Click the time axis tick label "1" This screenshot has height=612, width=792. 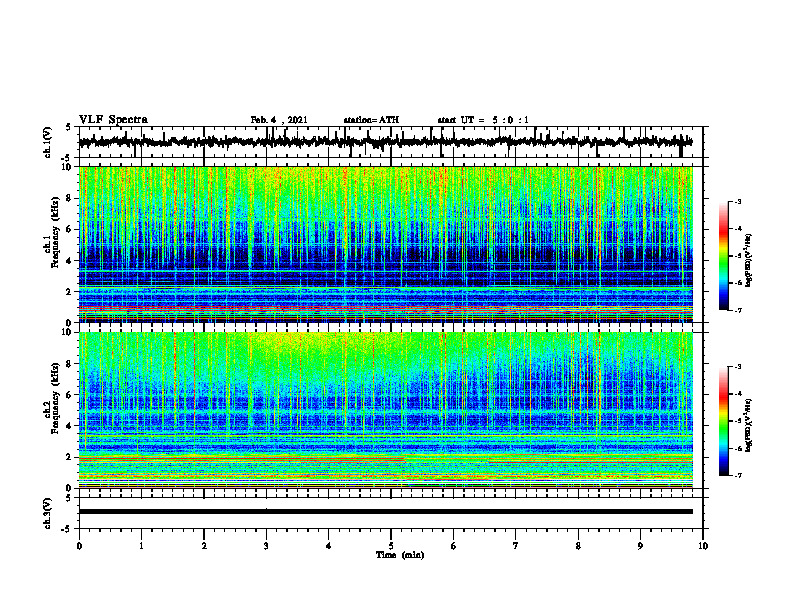141,546
